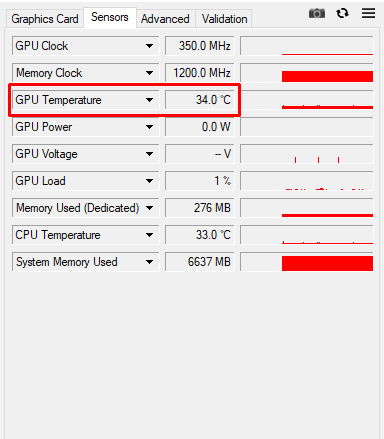Take a screenshot with the camera icon
Viewport: 384px width, 439px height.
click(x=317, y=13)
